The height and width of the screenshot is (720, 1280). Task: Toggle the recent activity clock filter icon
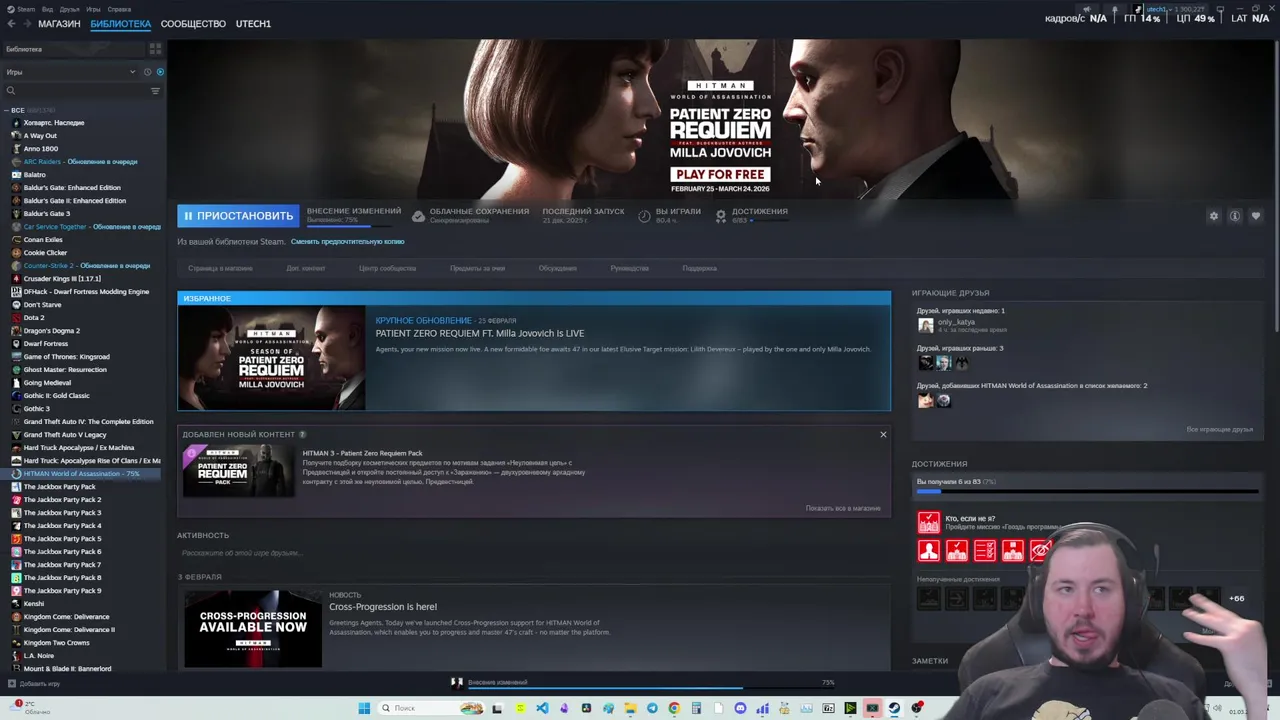click(147, 72)
